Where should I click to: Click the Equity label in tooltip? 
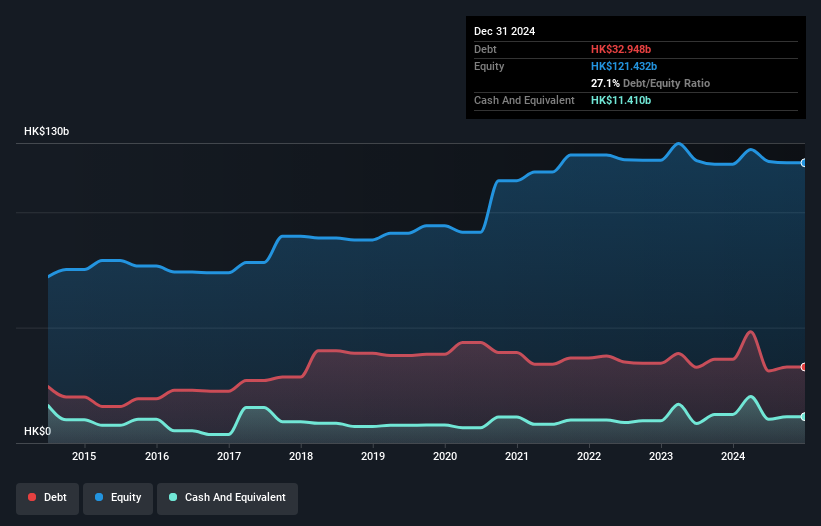pyautogui.click(x=489, y=66)
